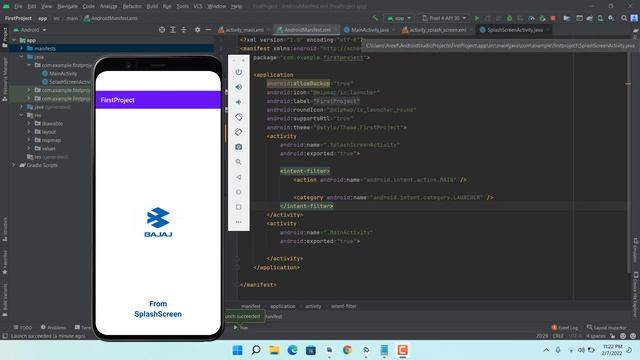Image resolution: width=640 pixels, height=360 pixels.
Task: Expand the mipmap folder
Action: [29, 140]
